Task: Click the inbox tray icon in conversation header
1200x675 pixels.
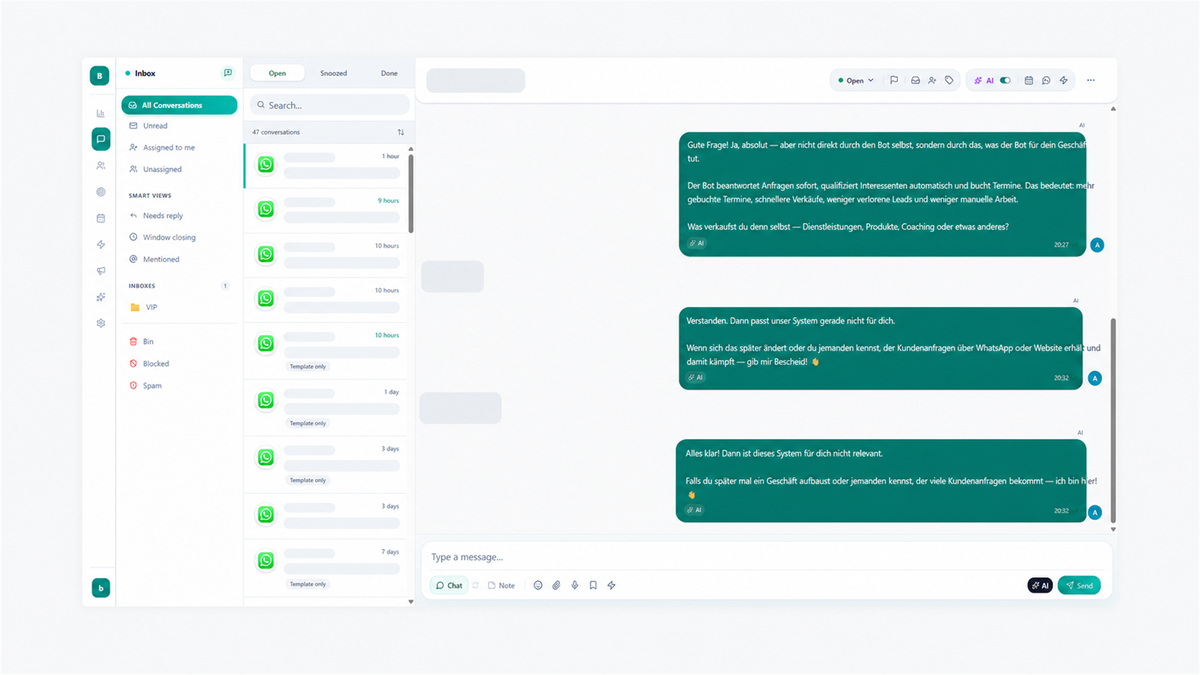Action: click(915, 80)
